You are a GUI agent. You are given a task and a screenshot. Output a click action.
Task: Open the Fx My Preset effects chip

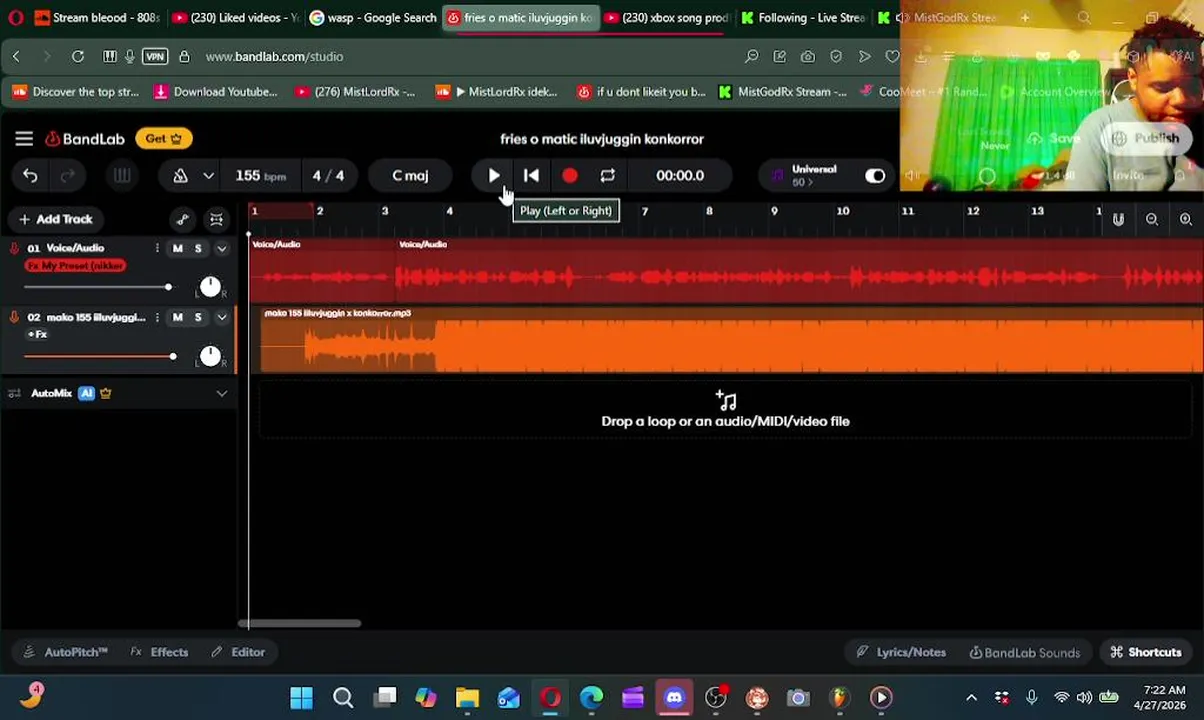point(76,266)
